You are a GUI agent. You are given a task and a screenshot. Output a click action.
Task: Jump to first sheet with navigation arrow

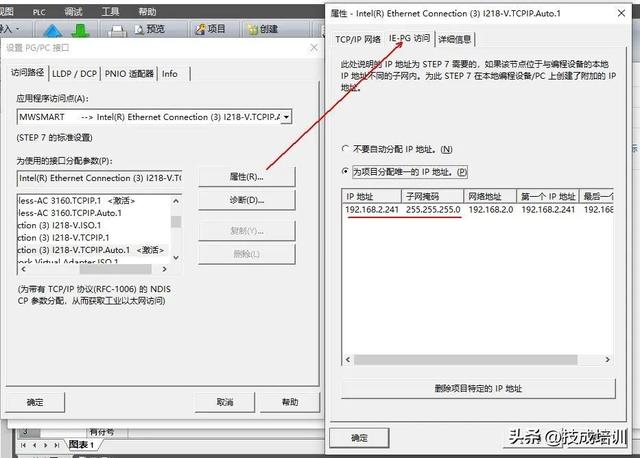click(23, 445)
